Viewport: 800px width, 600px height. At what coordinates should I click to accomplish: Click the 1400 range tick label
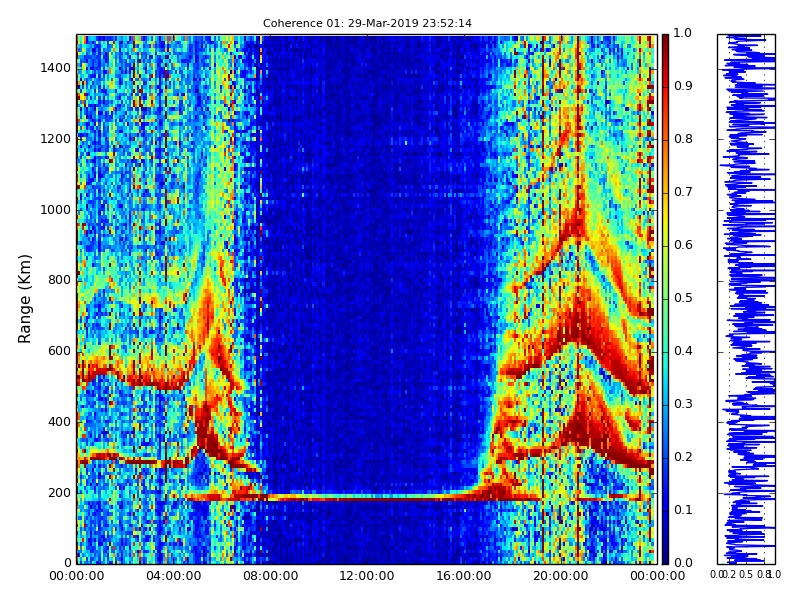[x=56, y=68]
